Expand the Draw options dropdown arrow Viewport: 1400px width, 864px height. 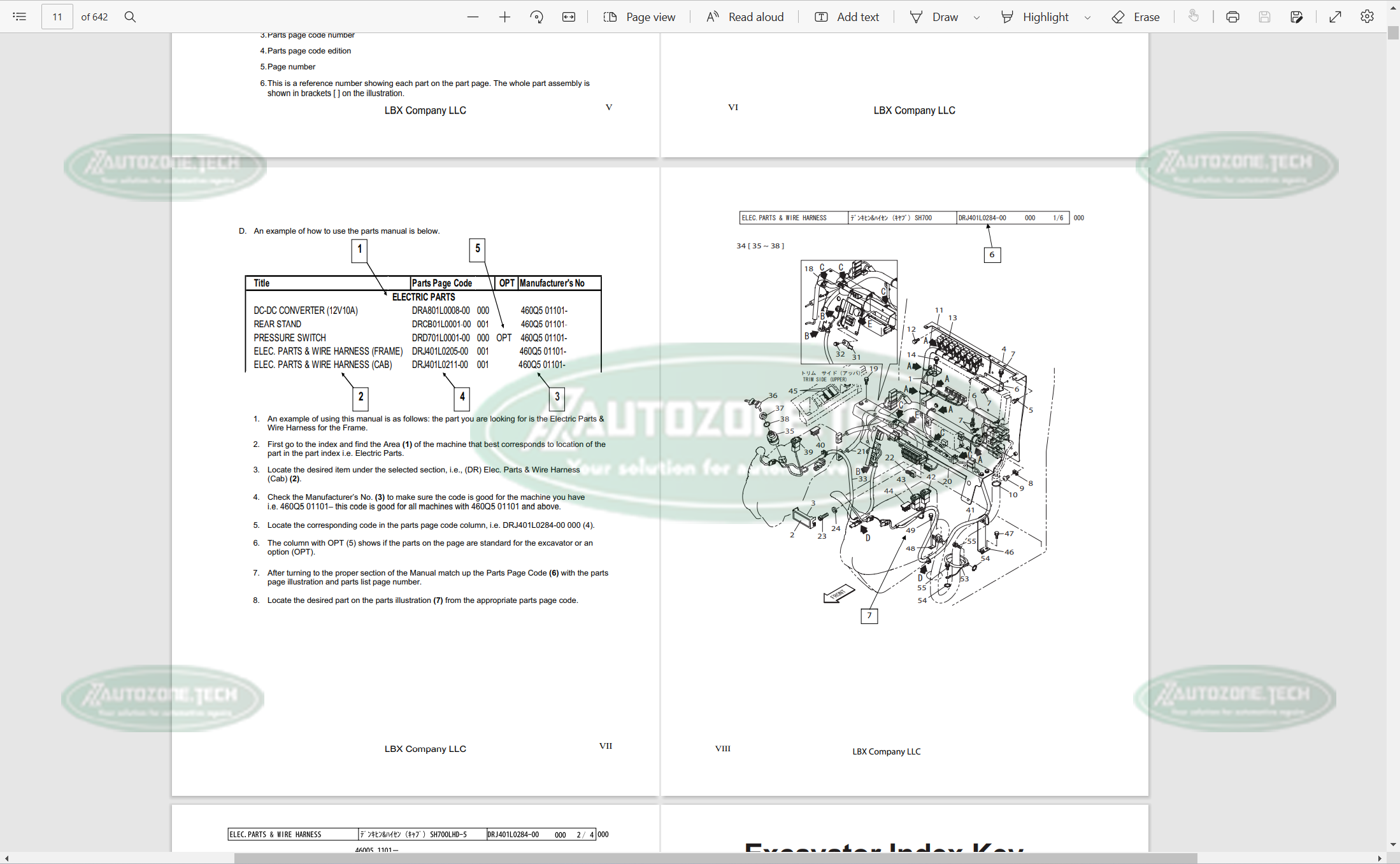point(976,18)
